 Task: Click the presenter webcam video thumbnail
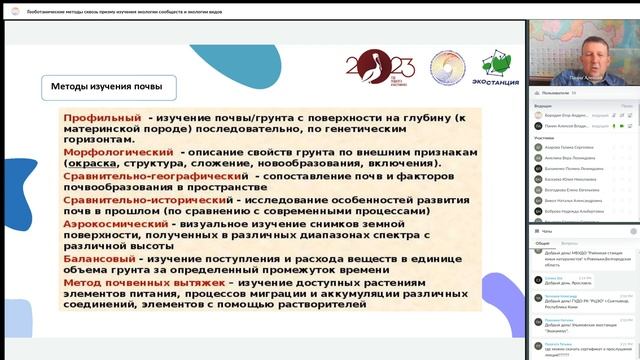(584, 52)
